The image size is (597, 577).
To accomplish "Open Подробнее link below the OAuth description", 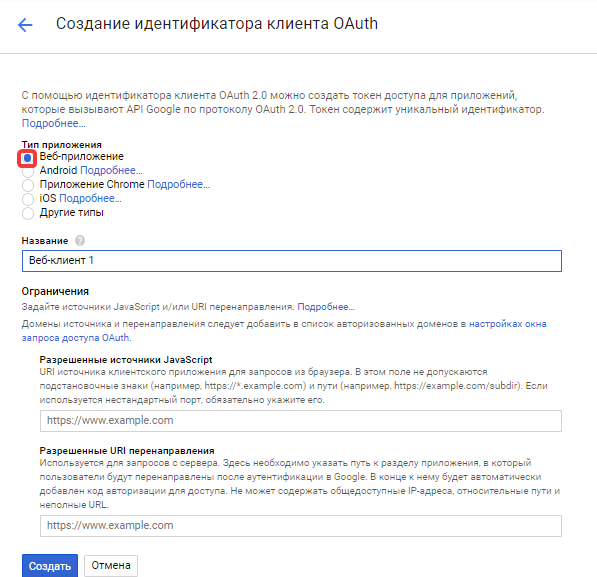I will click(53, 123).
